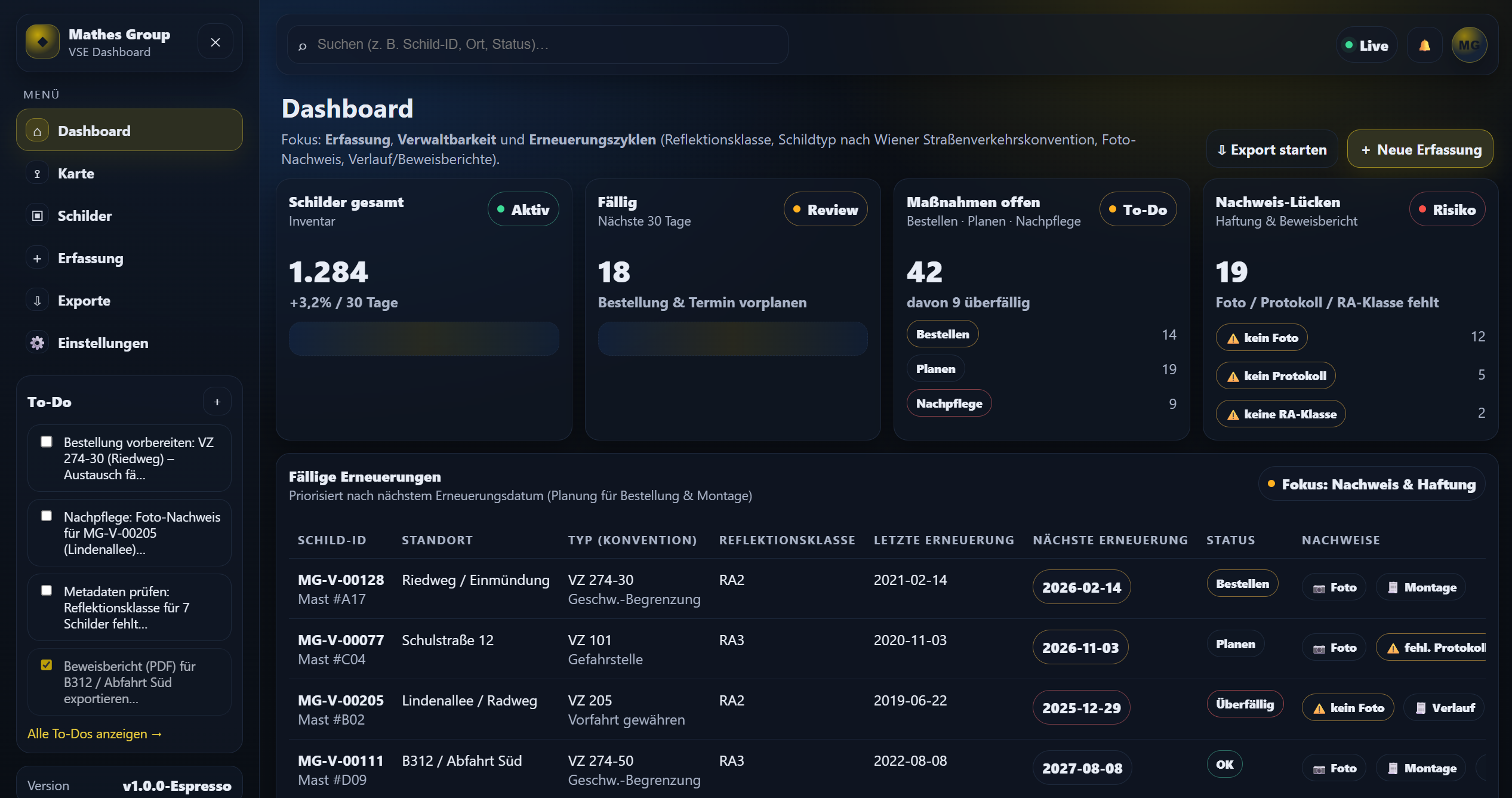This screenshot has height=798, width=1512.
Task: Open the Bestellen status chip for MG-V-00128
Action: coord(1242,583)
